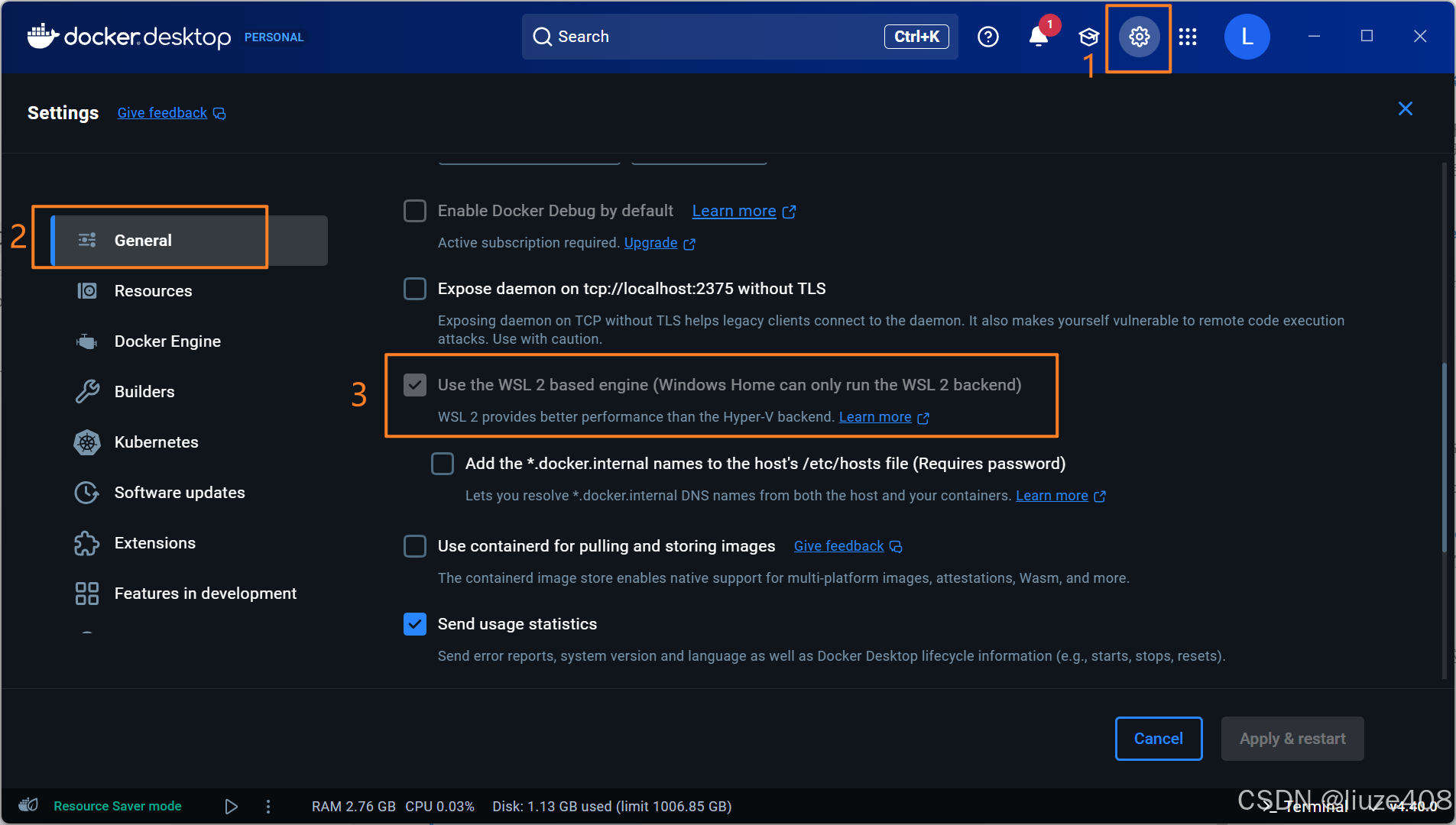Viewport: 1456px width, 825px height.
Task: Click the settings content vertical scrollbar
Action: 1444,457
